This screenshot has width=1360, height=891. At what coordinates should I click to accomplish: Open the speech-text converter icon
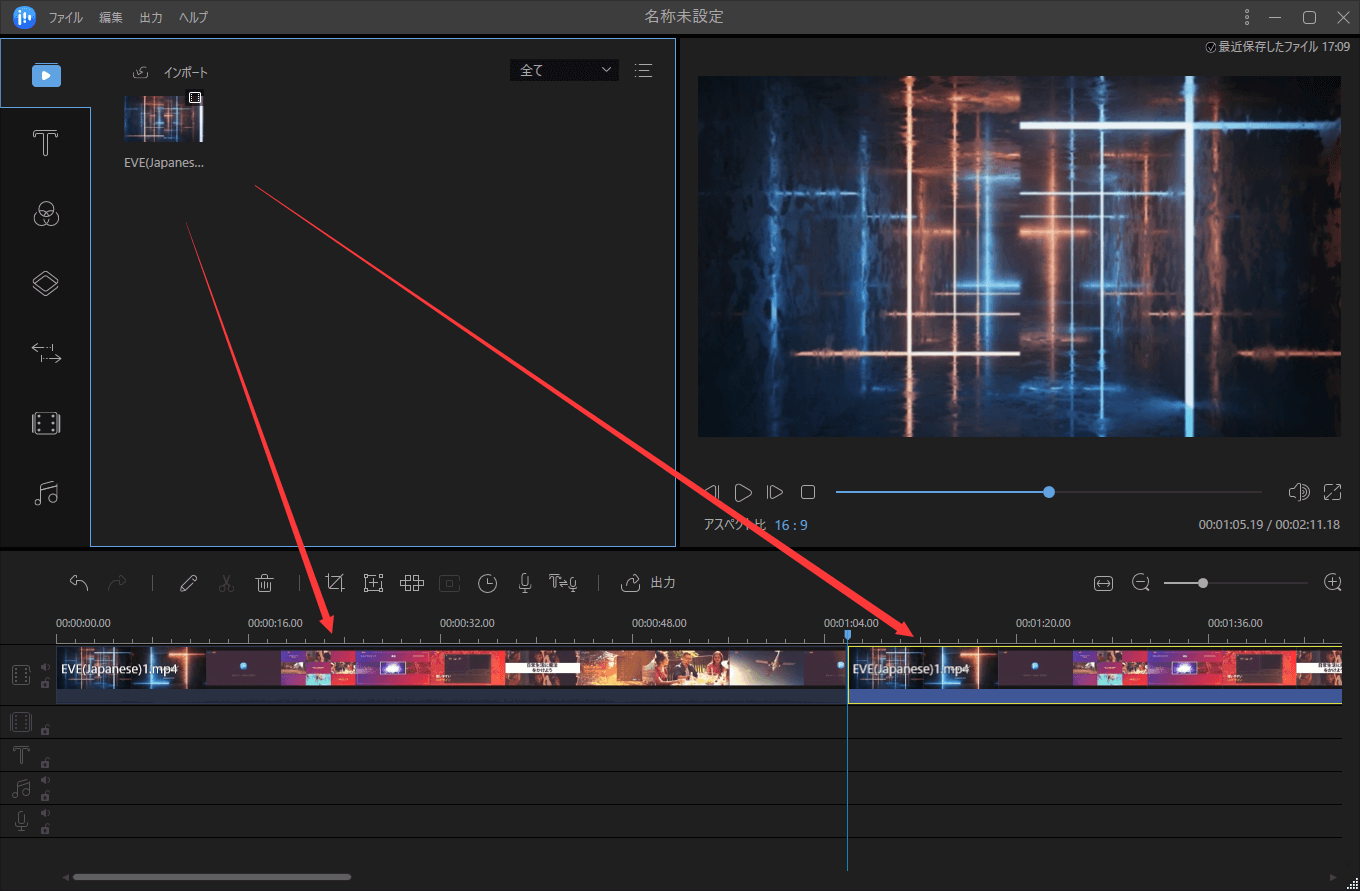(x=563, y=583)
